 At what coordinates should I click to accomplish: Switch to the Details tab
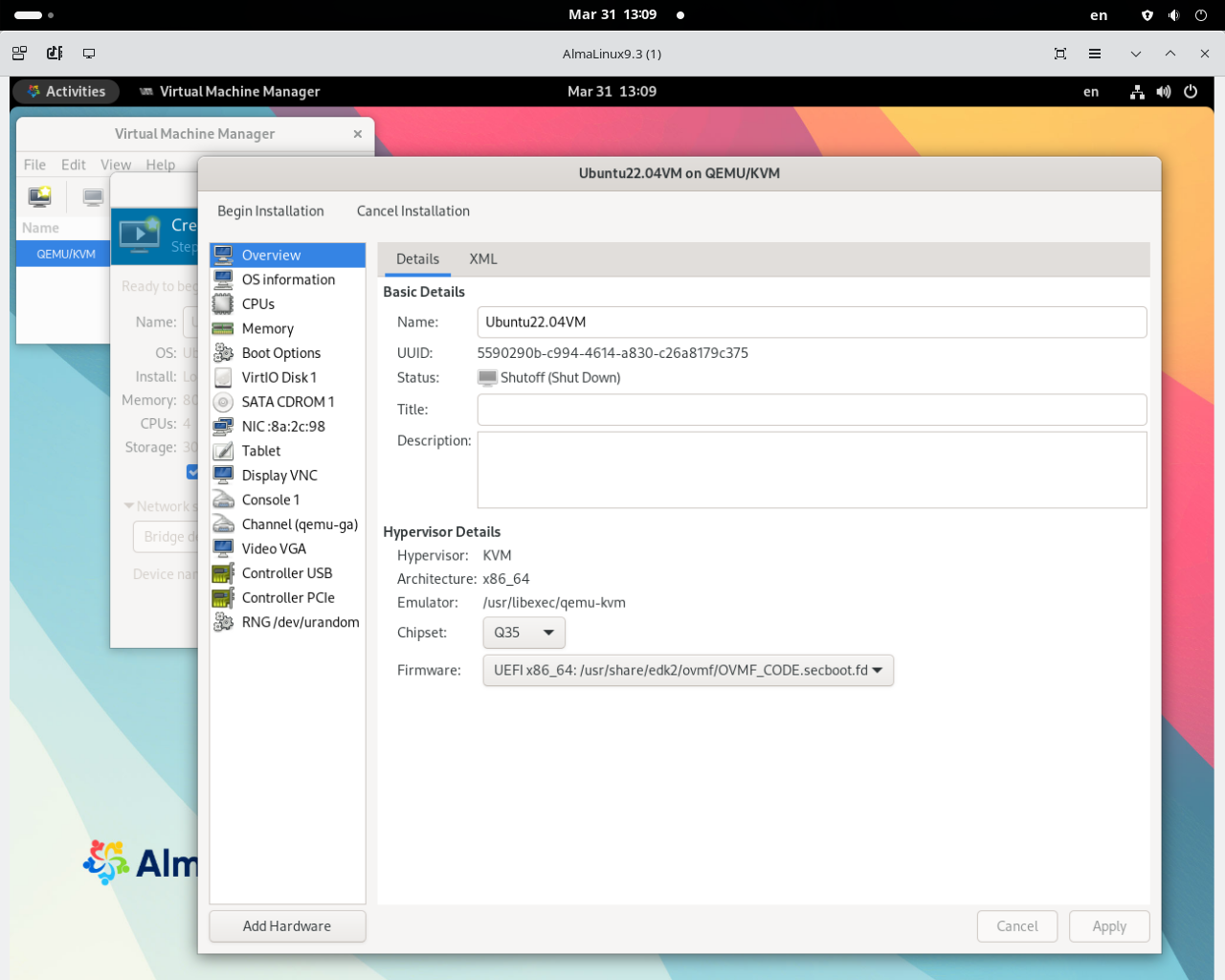(417, 259)
